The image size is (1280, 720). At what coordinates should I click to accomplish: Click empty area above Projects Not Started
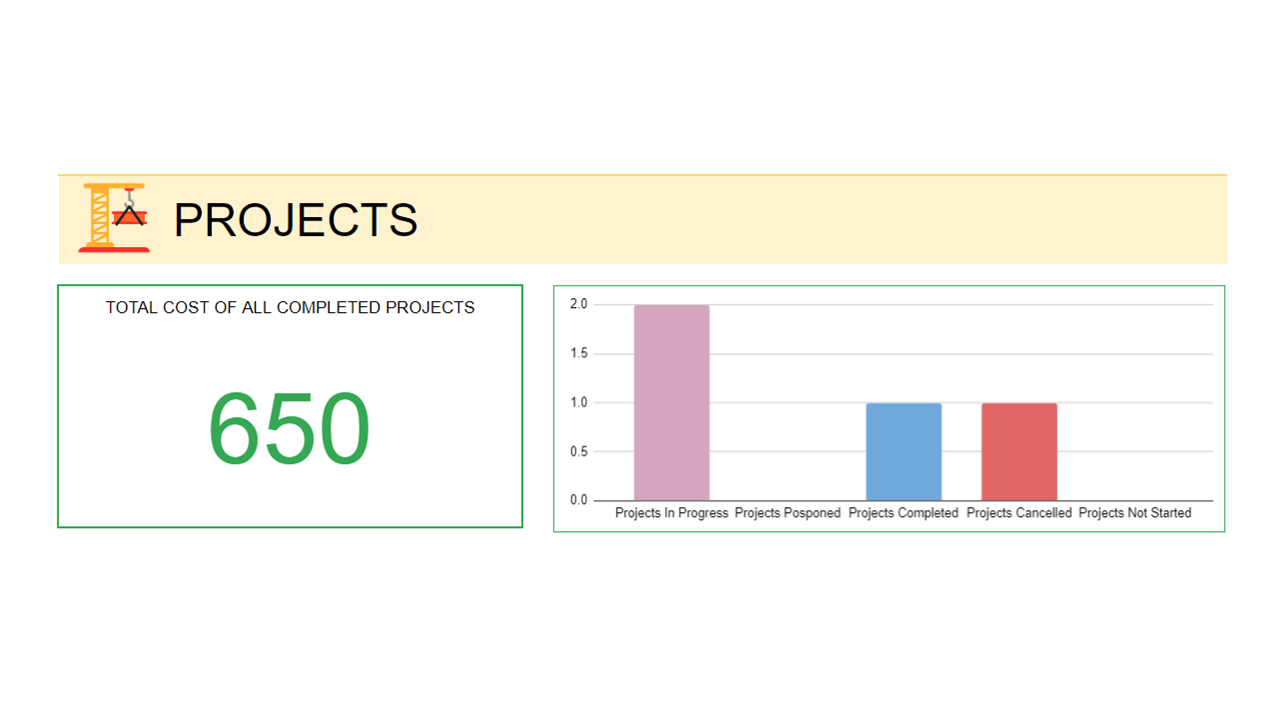pyautogui.click(x=1135, y=403)
